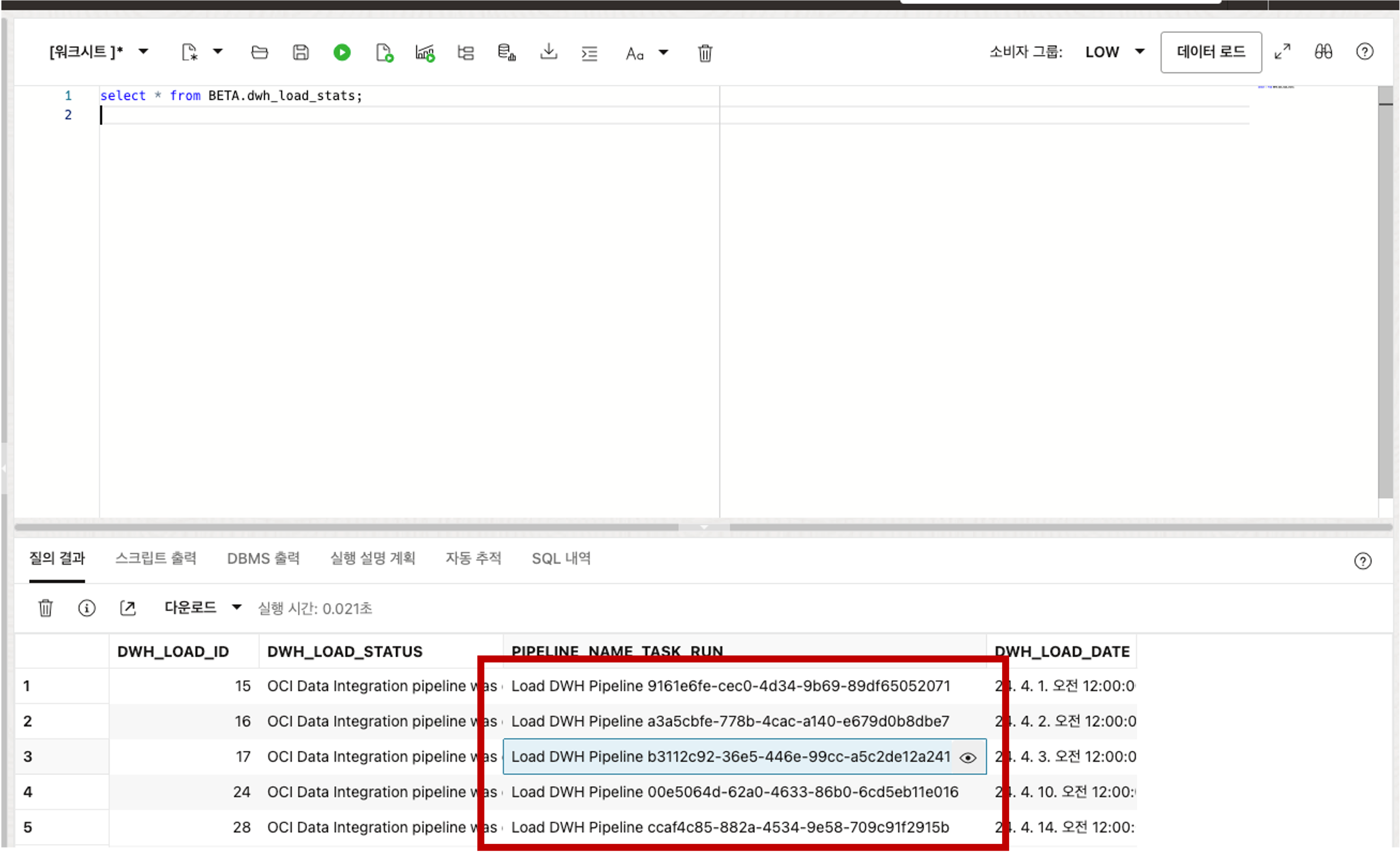Viewport: 1400px width, 852px height.
Task: Toggle the eye icon on the b3112c92 pipeline cell
Action: pos(967,758)
